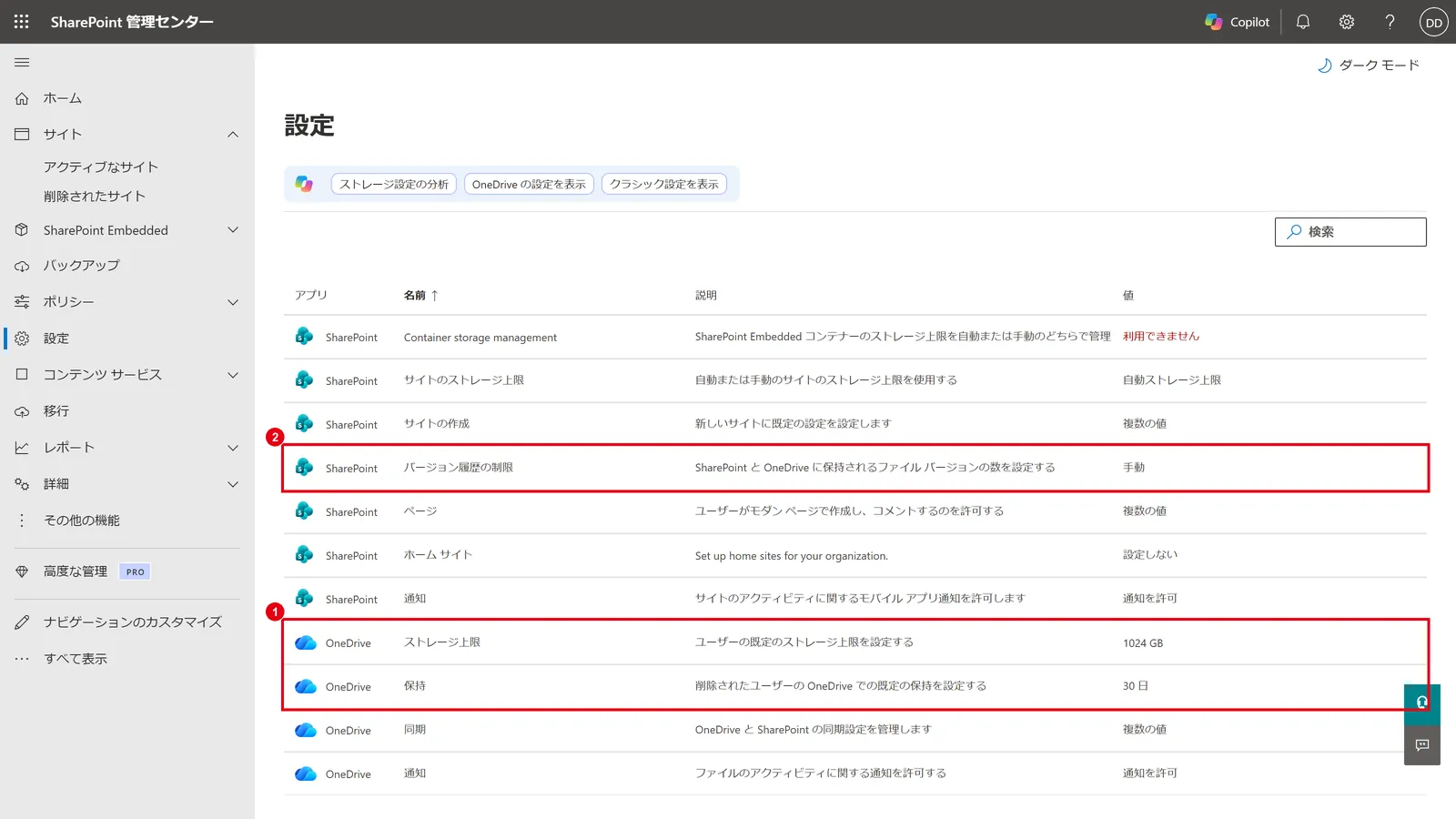This screenshot has width=1456, height=819.
Task: Click ストレージ設定の分析 chip
Action: pyautogui.click(x=393, y=184)
